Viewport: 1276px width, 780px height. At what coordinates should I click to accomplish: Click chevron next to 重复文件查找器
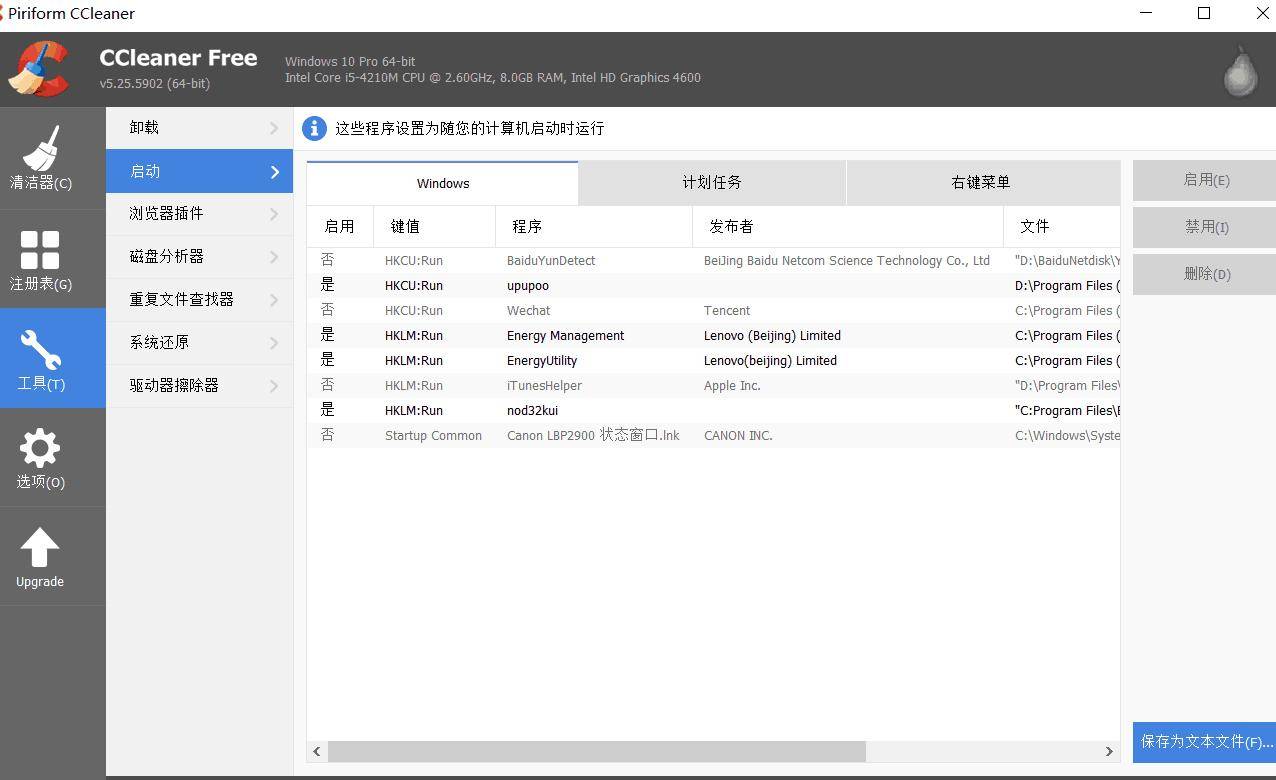click(274, 300)
